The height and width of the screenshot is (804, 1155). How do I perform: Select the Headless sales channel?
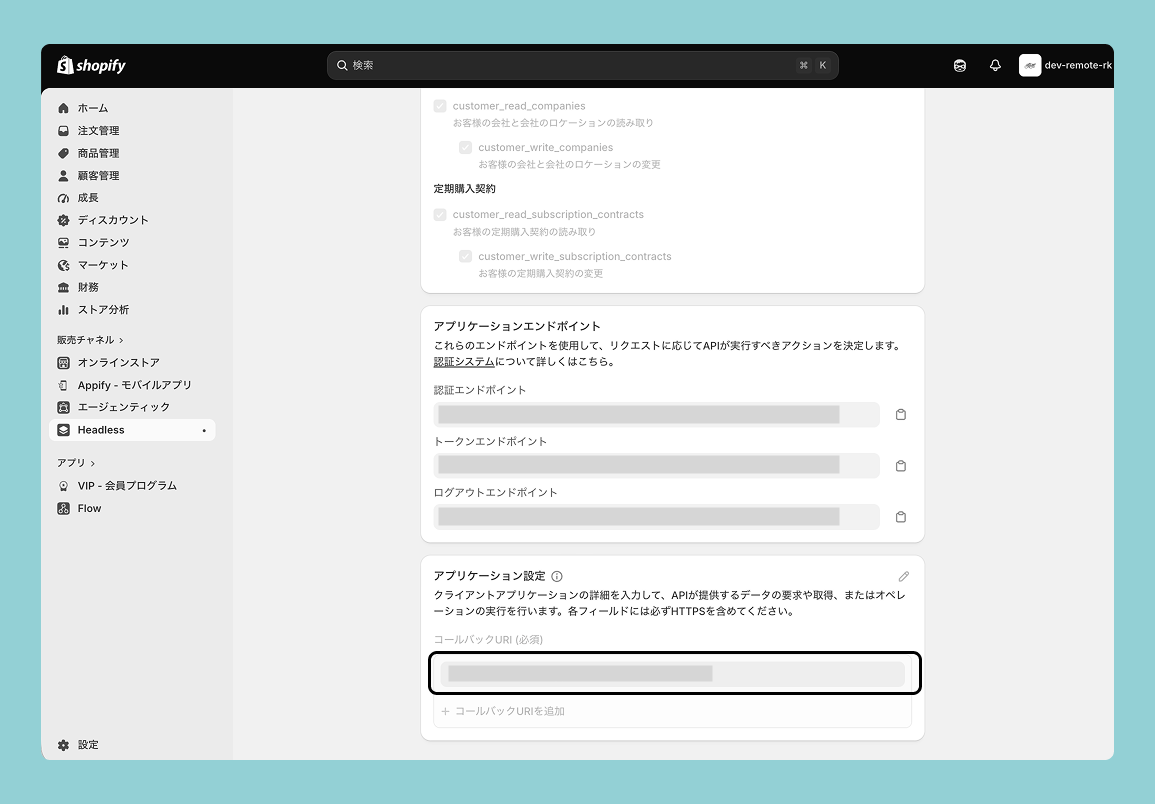[132, 430]
